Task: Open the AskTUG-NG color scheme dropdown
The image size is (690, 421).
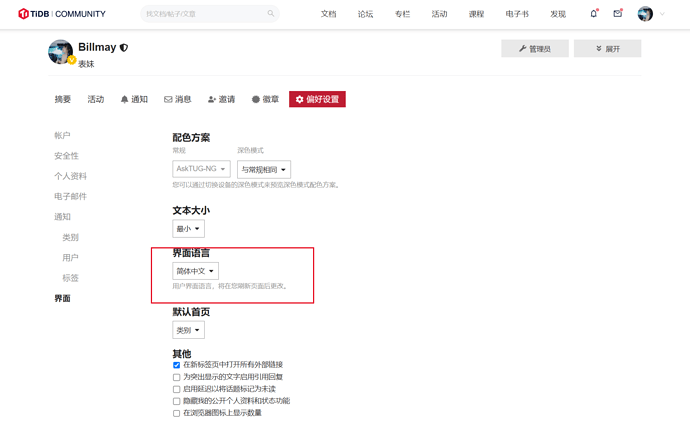Action: click(x=201, y=169)
